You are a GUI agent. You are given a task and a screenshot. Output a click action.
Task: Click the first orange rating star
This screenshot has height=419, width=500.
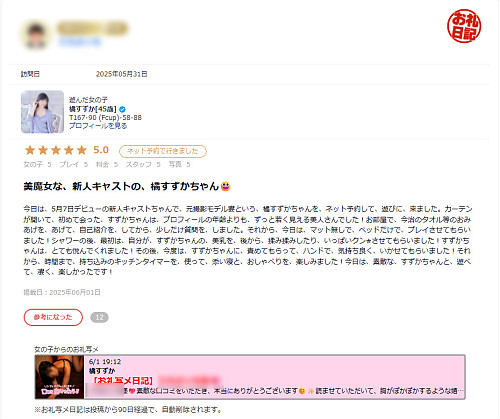tap(30, 150)
